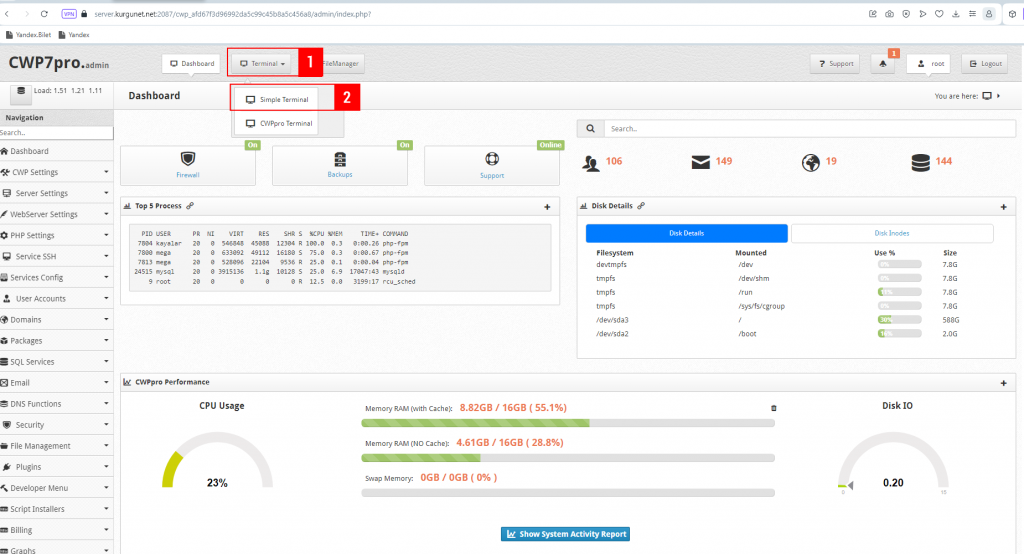This screenshot has width=1024, height=554.
Task: Click the Dashboard top button
Action: click(192, 63)
